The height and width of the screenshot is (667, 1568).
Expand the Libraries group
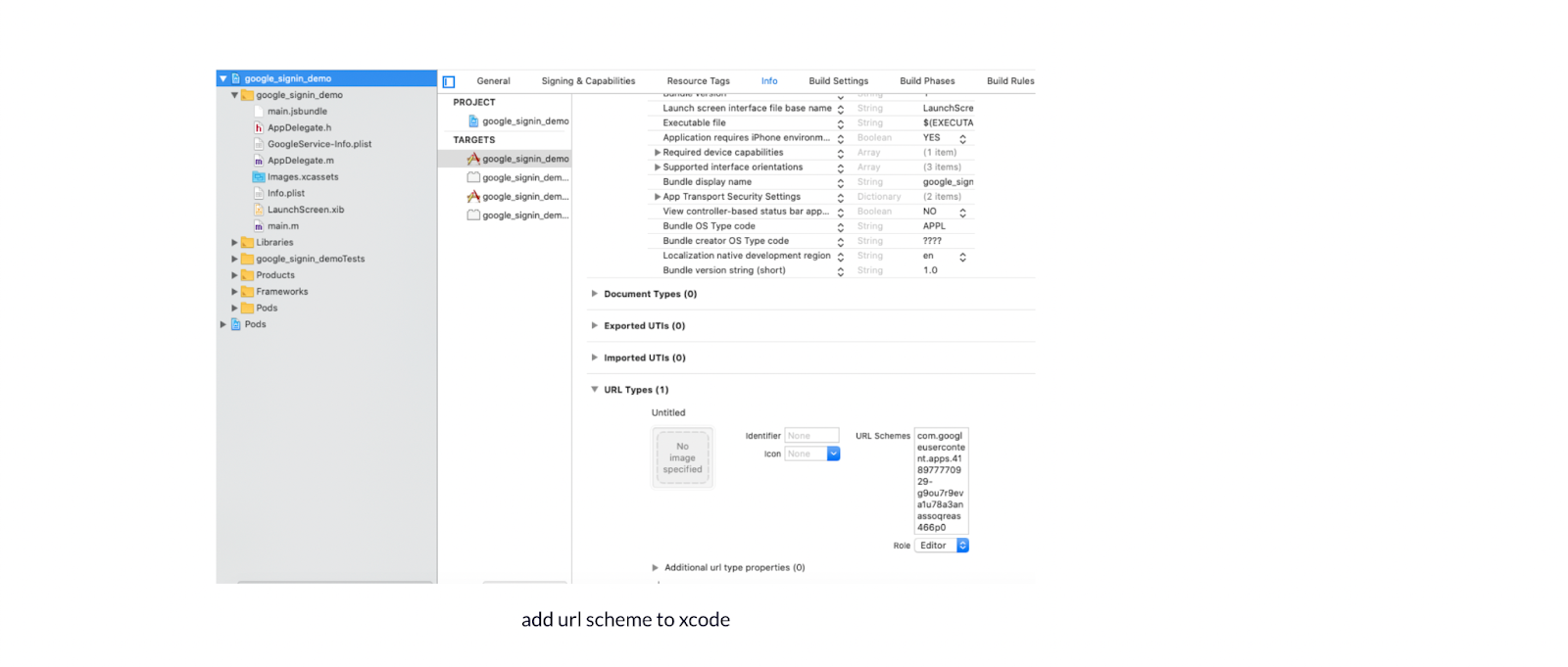click(x=234, y=243)
